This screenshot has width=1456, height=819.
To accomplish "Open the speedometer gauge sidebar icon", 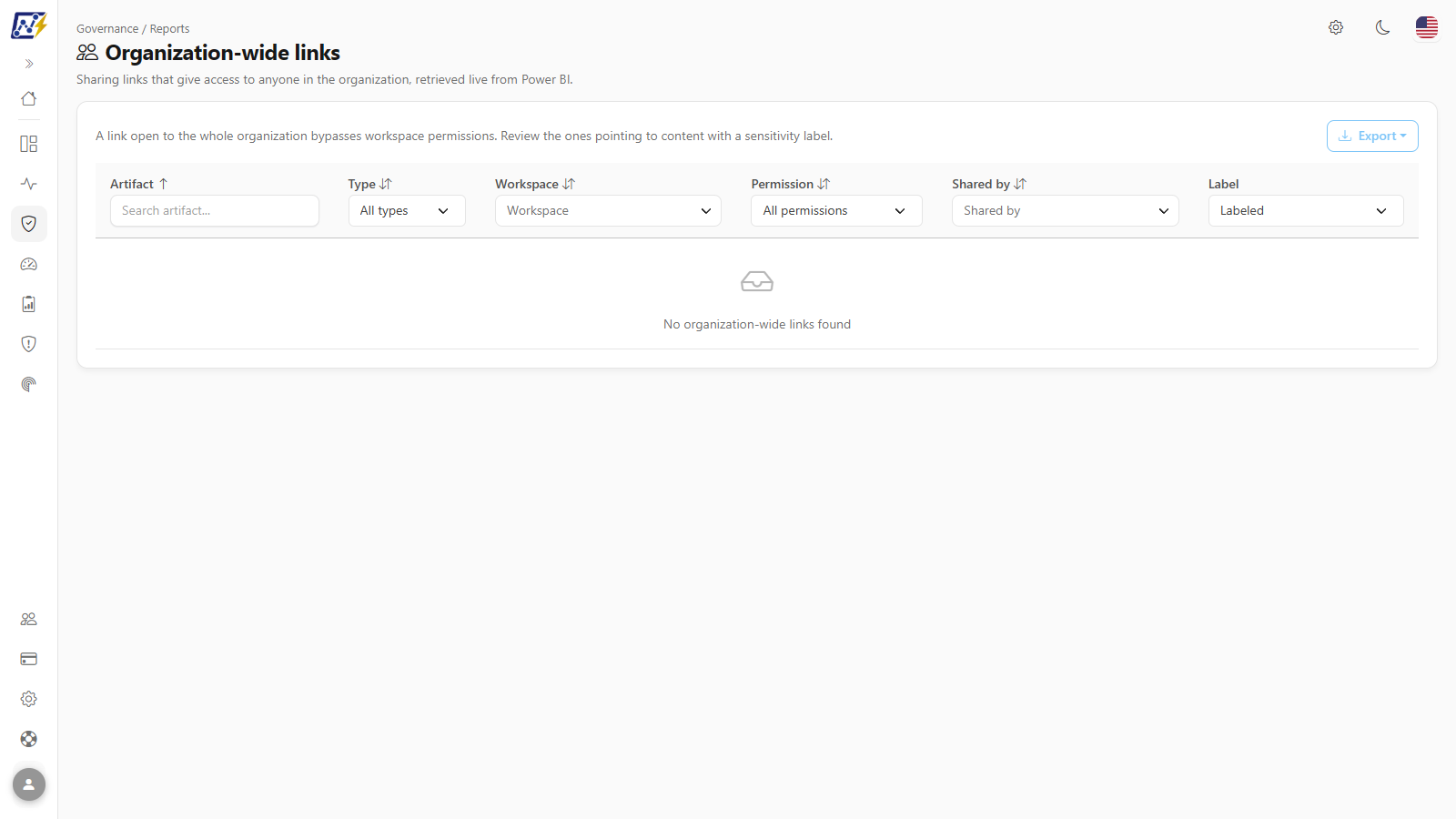I will pyautogui.click(x=29, y=264).
